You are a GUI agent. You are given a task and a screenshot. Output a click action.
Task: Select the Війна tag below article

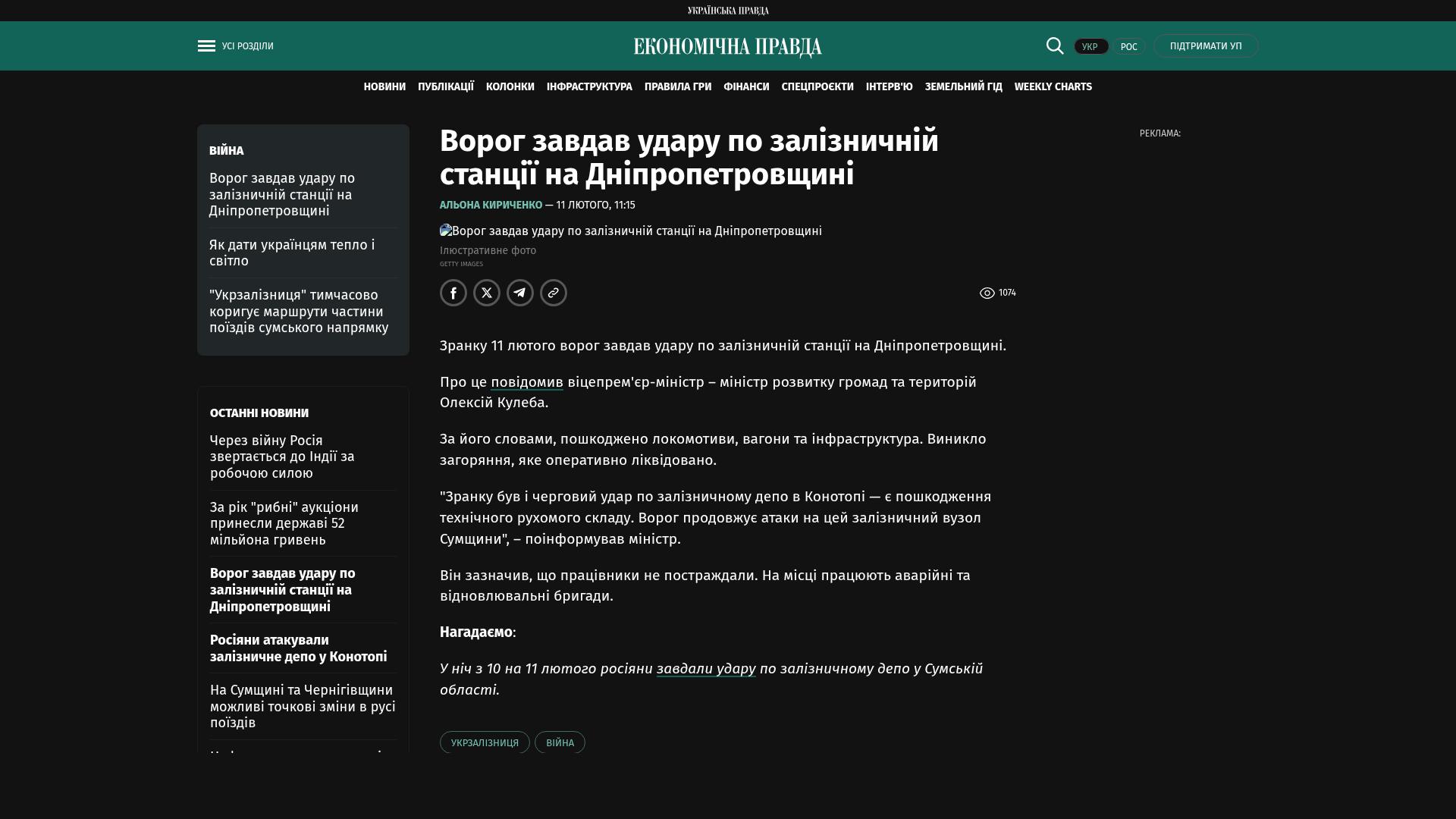pyautogui.click(x=560, y=742)
